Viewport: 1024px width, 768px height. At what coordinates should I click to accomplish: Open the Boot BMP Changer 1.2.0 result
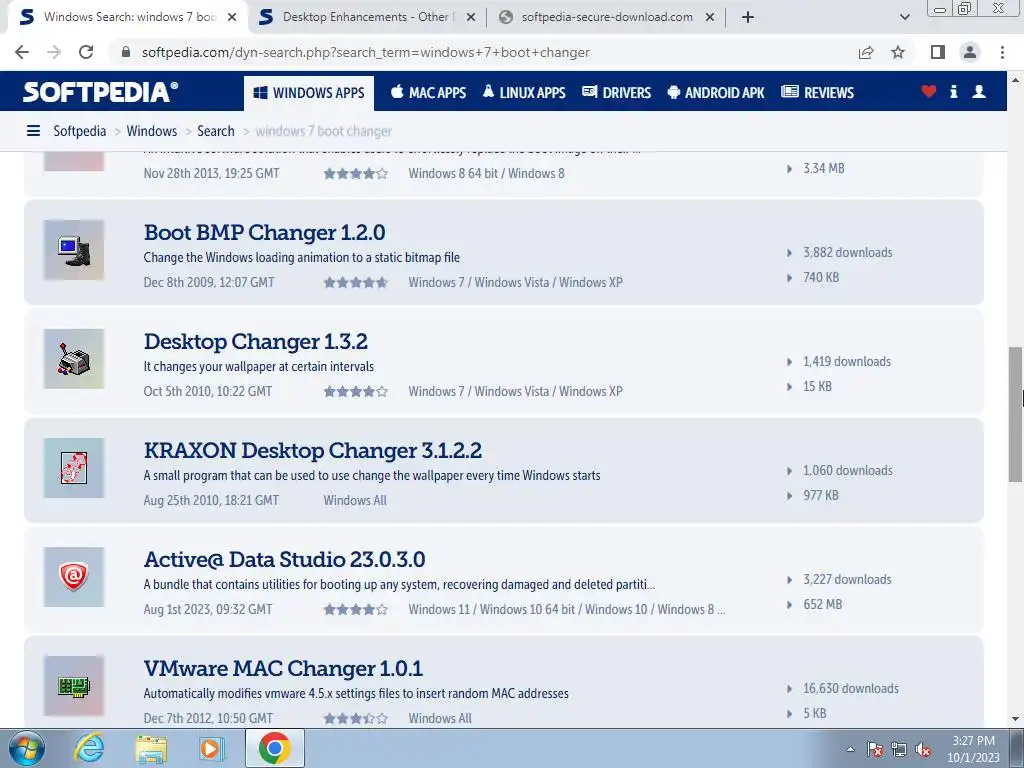tap(264, 232)
